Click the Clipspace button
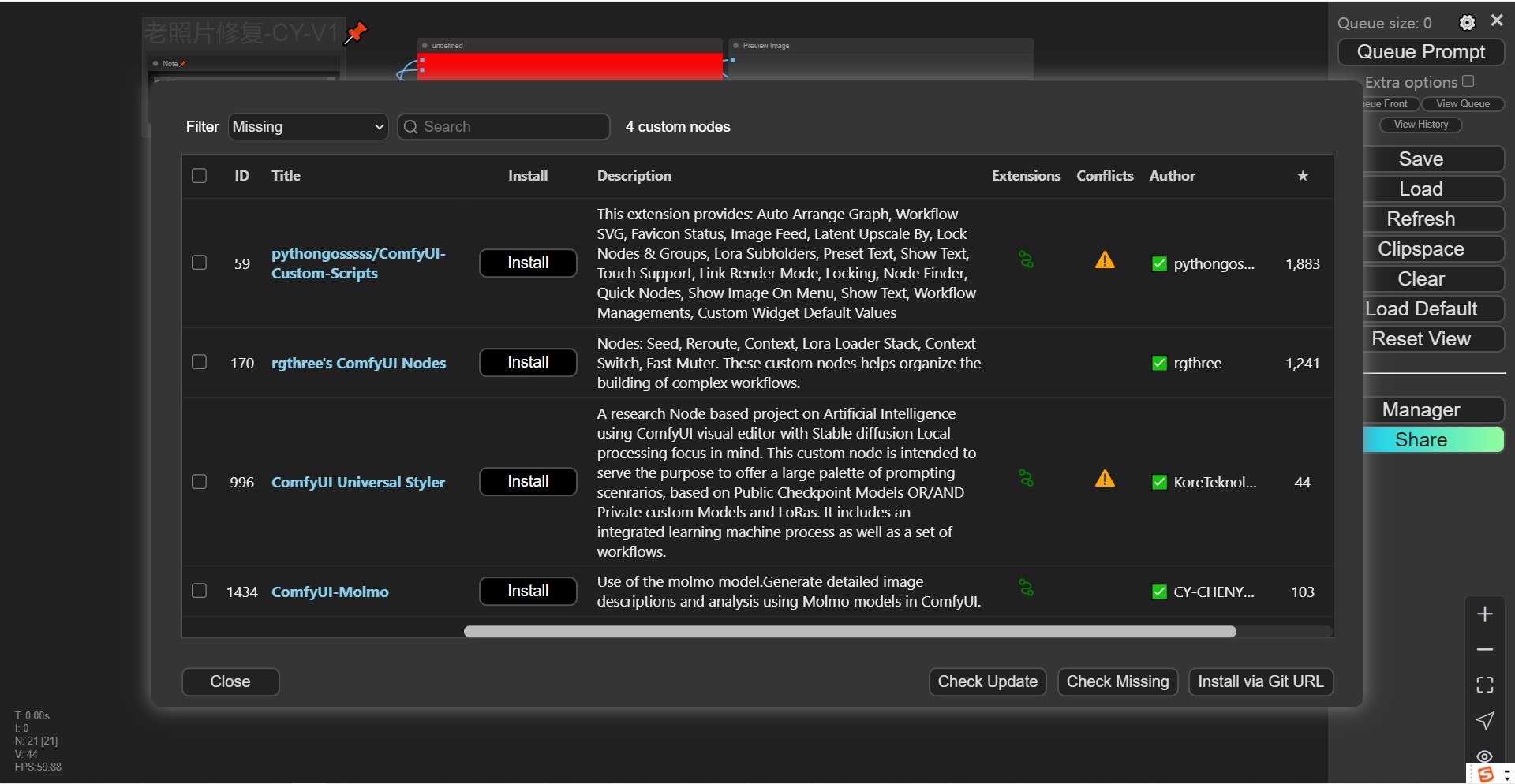Screen dimensions: 1515x784 tap(1434, 249)
